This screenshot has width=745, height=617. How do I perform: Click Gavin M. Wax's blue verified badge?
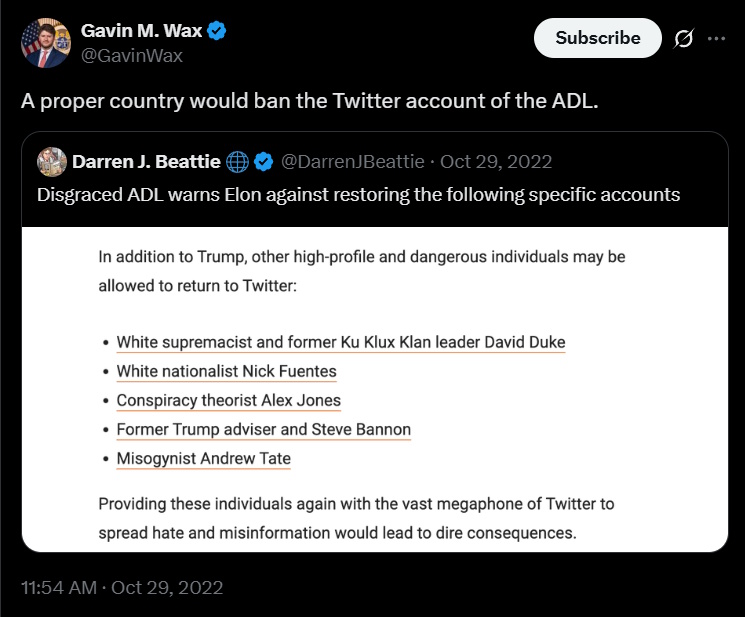point(216,31)
